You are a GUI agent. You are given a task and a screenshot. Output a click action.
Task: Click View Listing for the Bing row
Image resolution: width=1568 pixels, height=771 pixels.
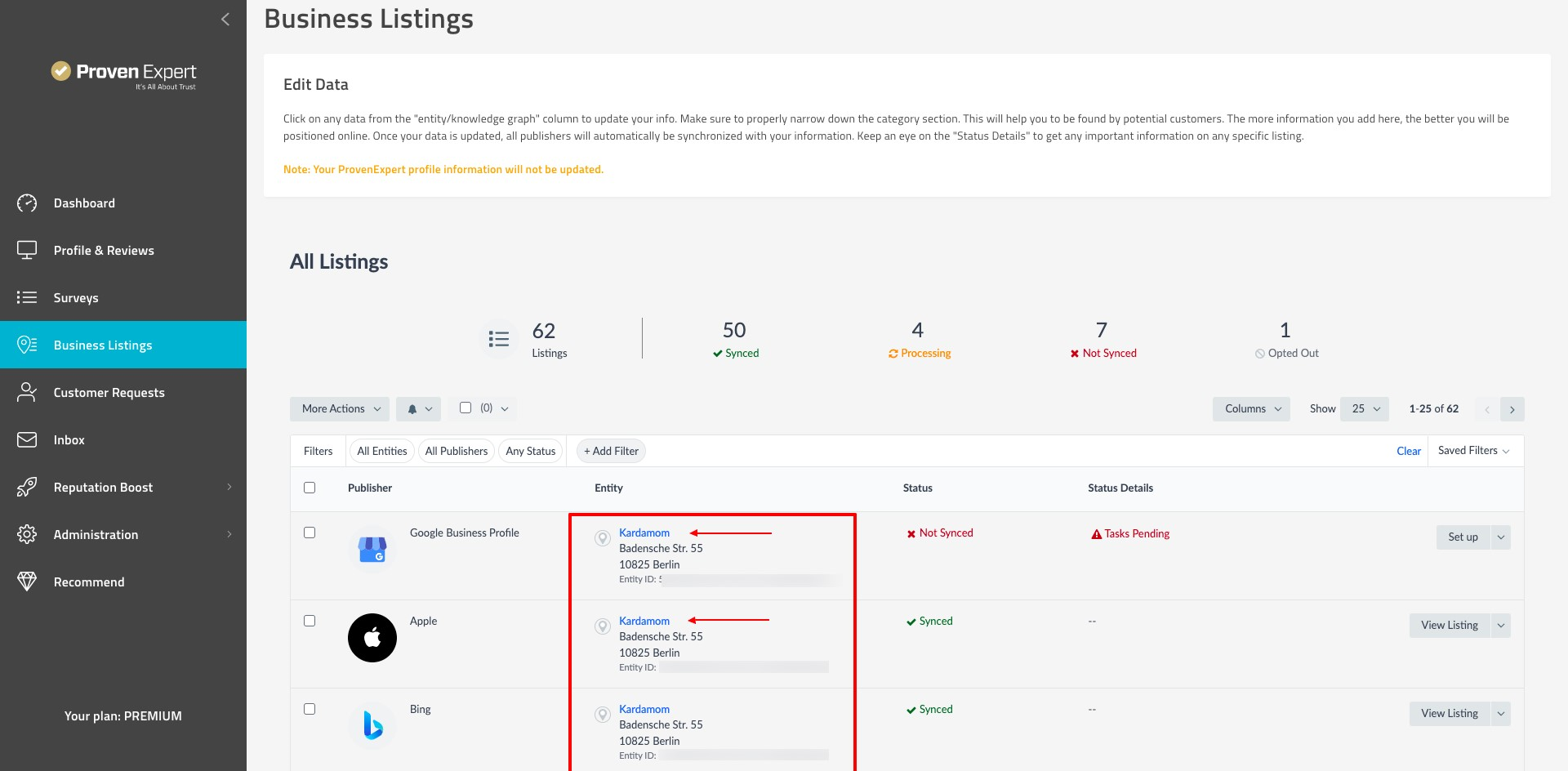point(1450,714)
